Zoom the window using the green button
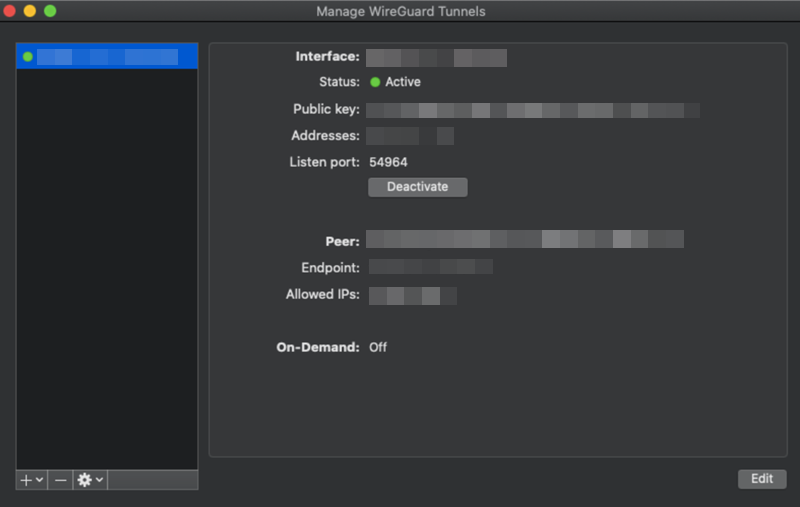 (50, 11)
